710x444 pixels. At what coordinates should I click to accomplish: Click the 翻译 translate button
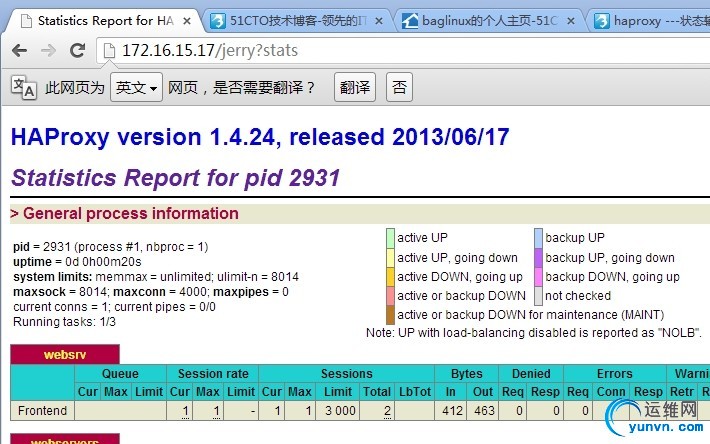(355, 87)
